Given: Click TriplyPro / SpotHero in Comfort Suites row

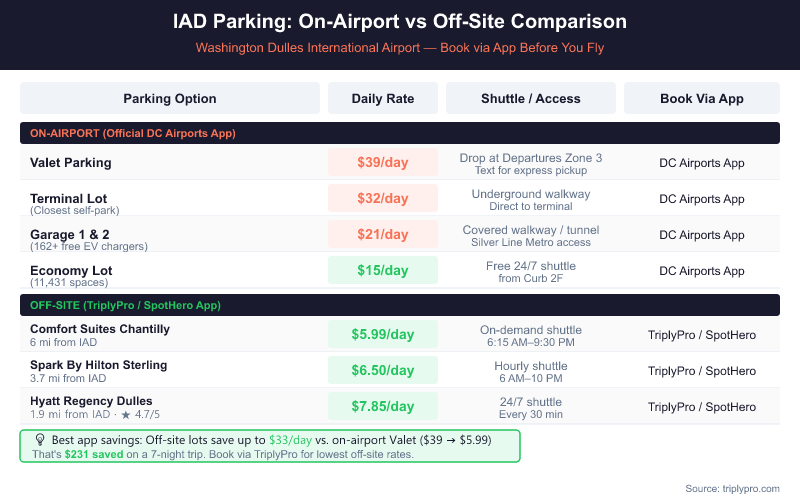Looking at the screenshot, I should (x=701, y=335).
